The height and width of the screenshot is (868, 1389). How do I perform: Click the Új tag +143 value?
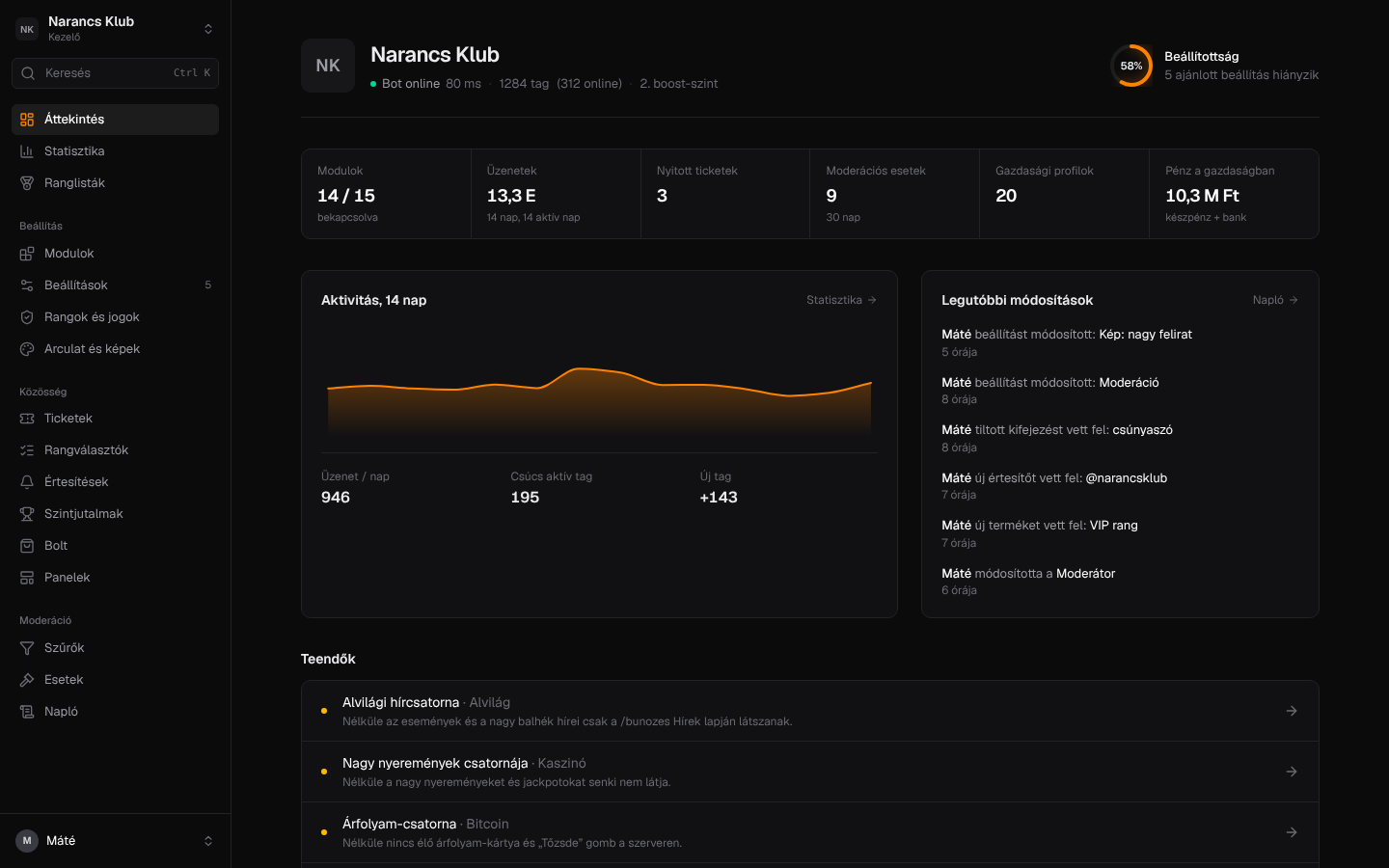(719, 498)
